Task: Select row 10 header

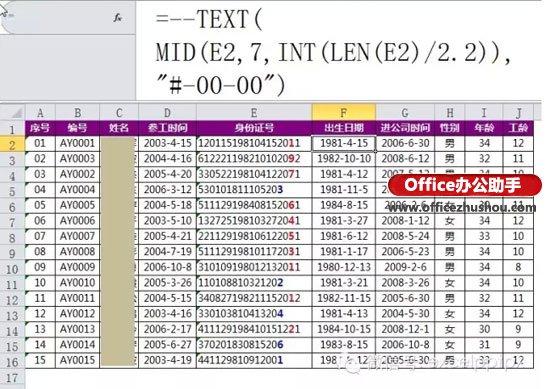Action: click(12, 269)
